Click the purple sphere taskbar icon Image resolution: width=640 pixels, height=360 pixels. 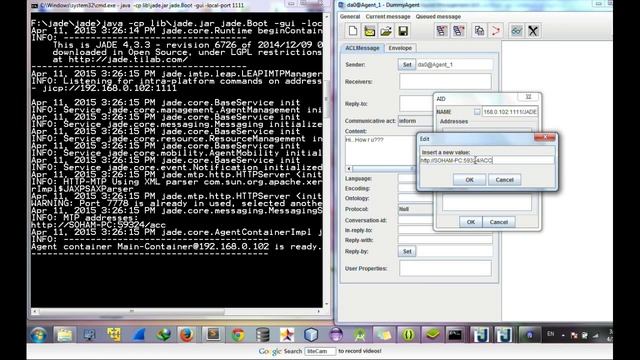tap(336, 335)
